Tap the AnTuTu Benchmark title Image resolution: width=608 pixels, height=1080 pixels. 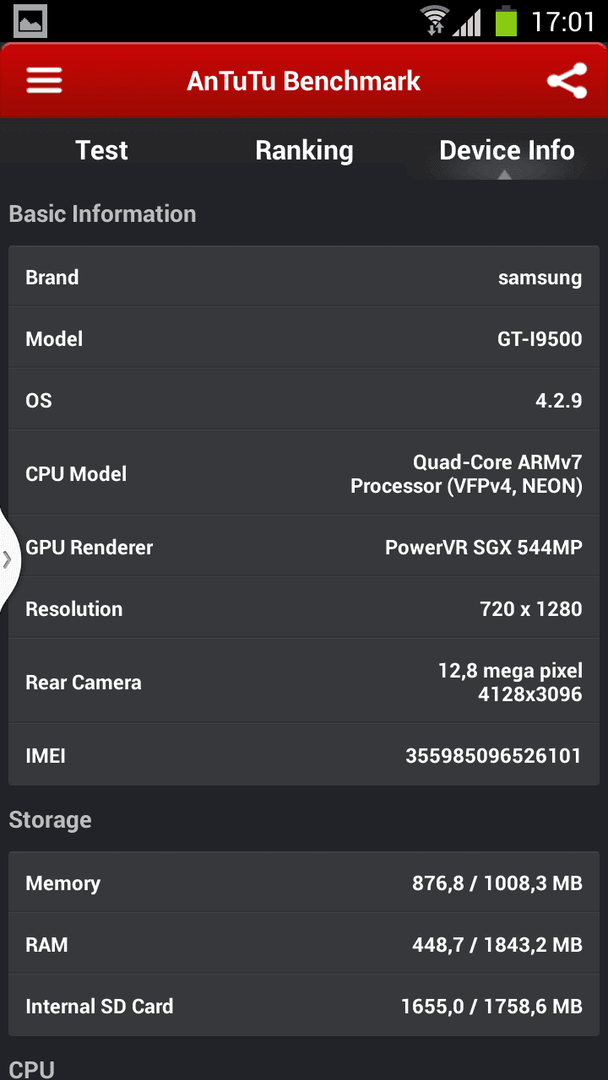click(x=304, y=81)
